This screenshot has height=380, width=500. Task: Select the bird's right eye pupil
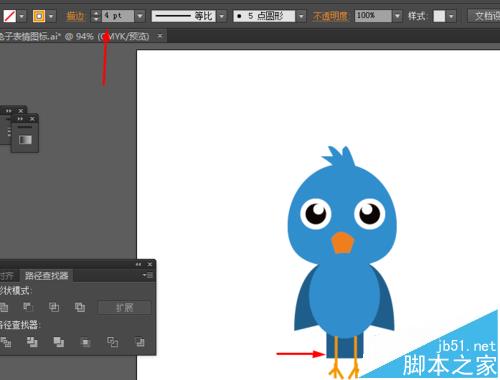click(x=372, y=217)
